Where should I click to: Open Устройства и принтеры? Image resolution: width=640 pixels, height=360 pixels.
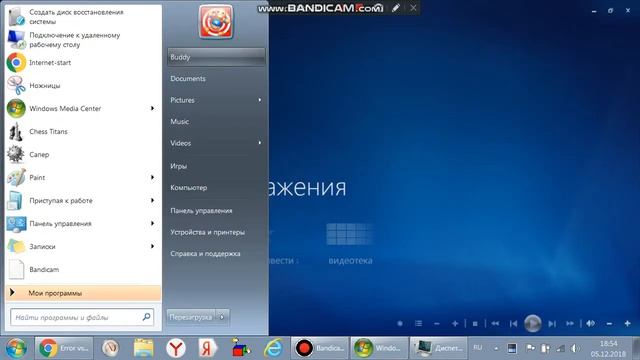pyautogui.click(x=216, y=232)
